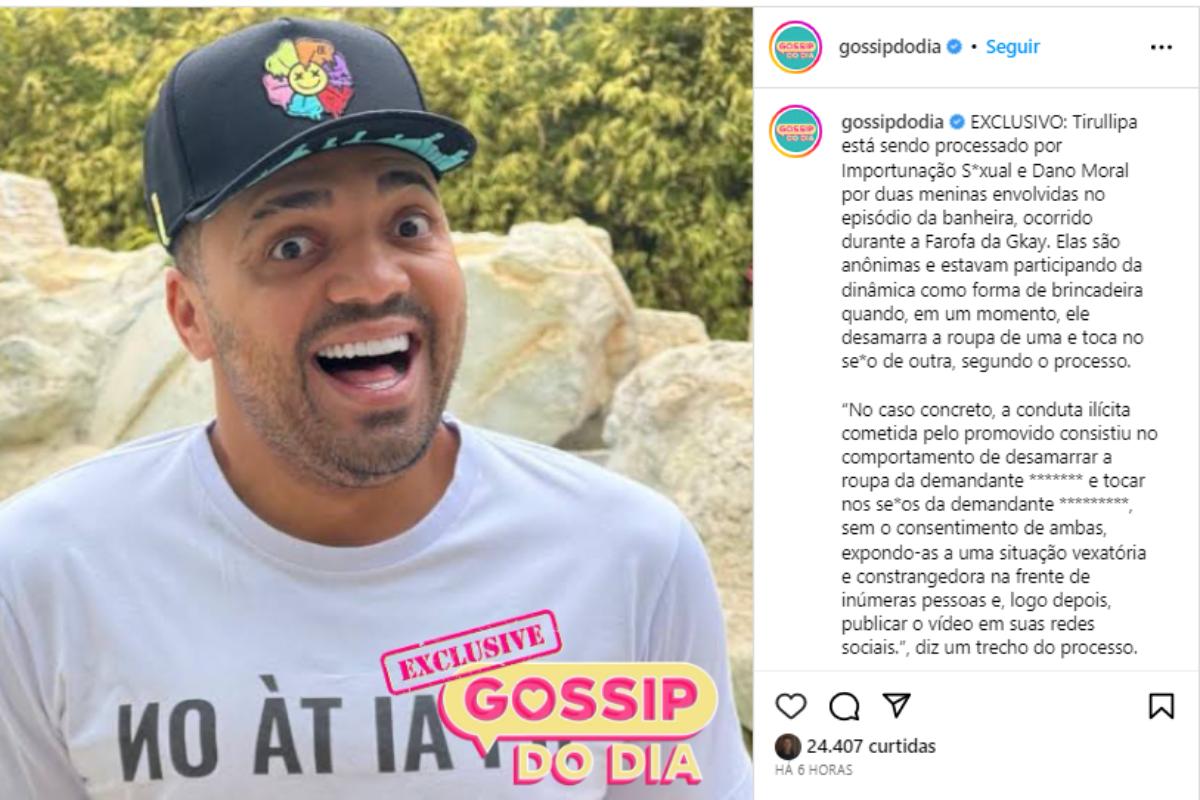Open HÁ 6 HORAS timestamp

point(814,770)
